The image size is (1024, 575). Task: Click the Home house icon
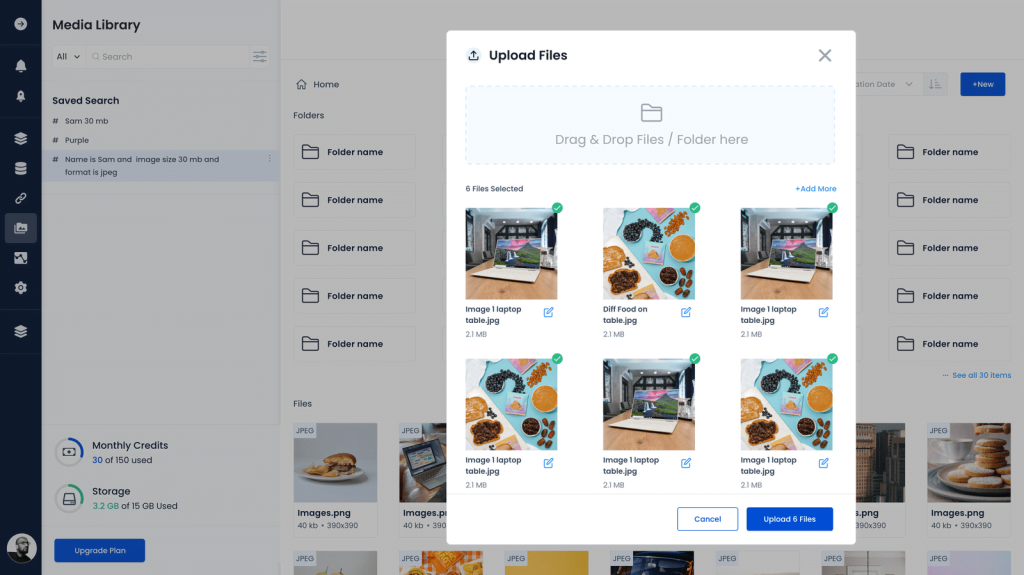[x=301, y=84]
